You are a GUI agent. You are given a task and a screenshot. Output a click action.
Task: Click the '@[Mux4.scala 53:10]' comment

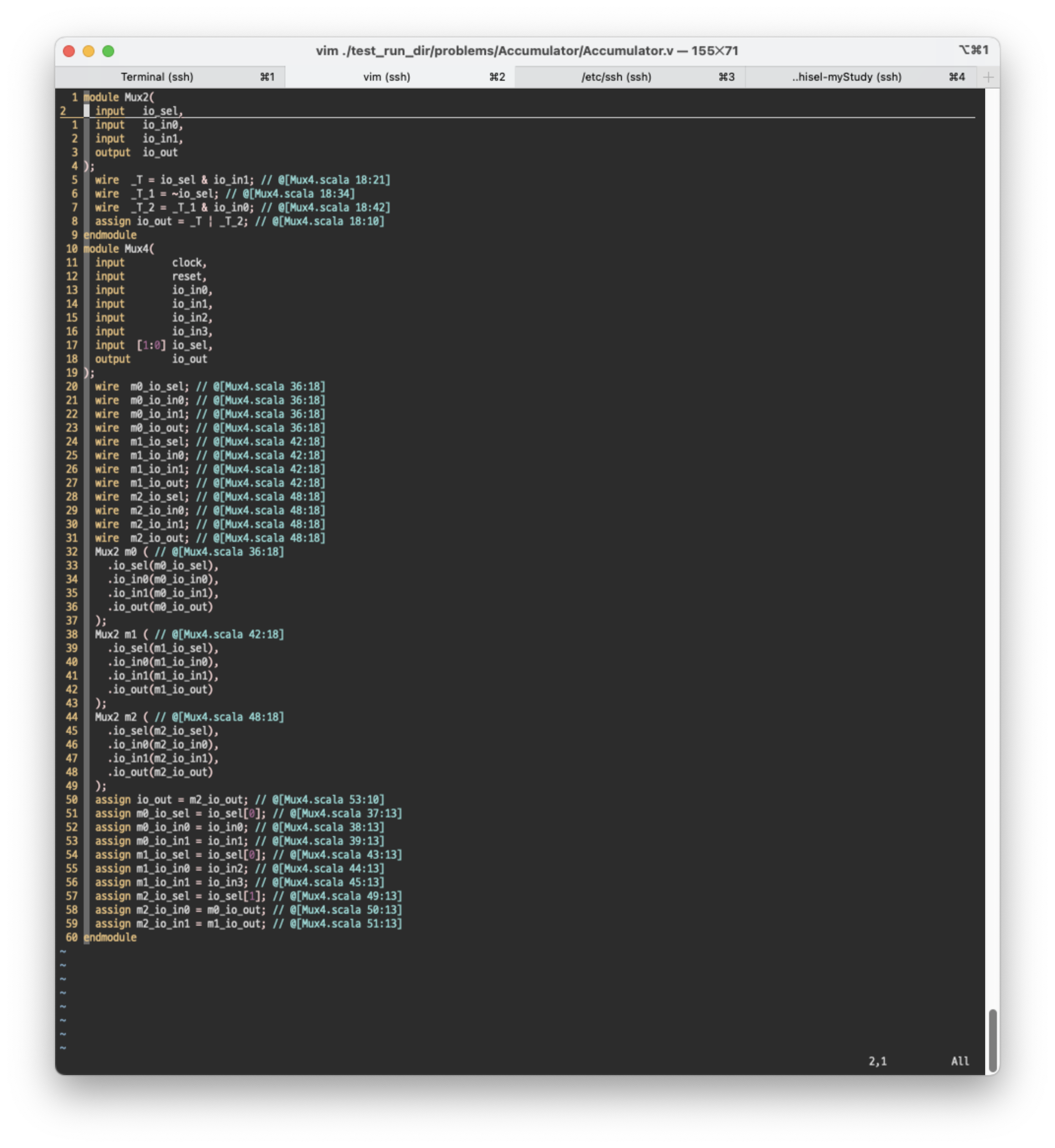point(328,800)
